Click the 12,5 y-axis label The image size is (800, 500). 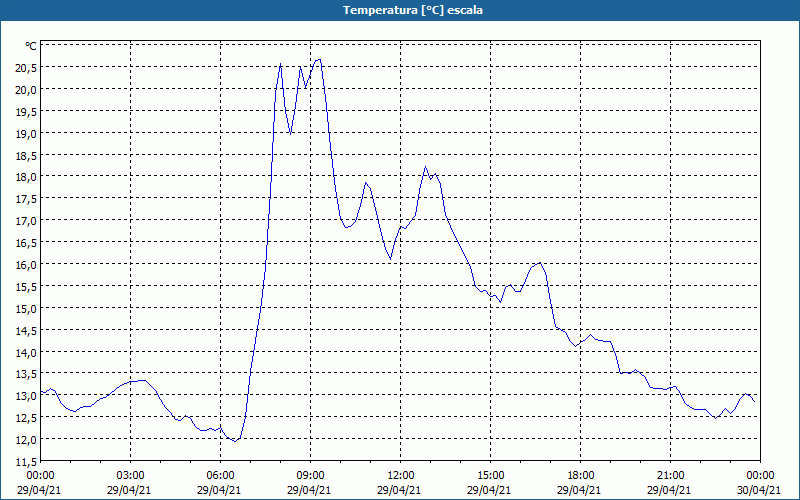(26, 418)
